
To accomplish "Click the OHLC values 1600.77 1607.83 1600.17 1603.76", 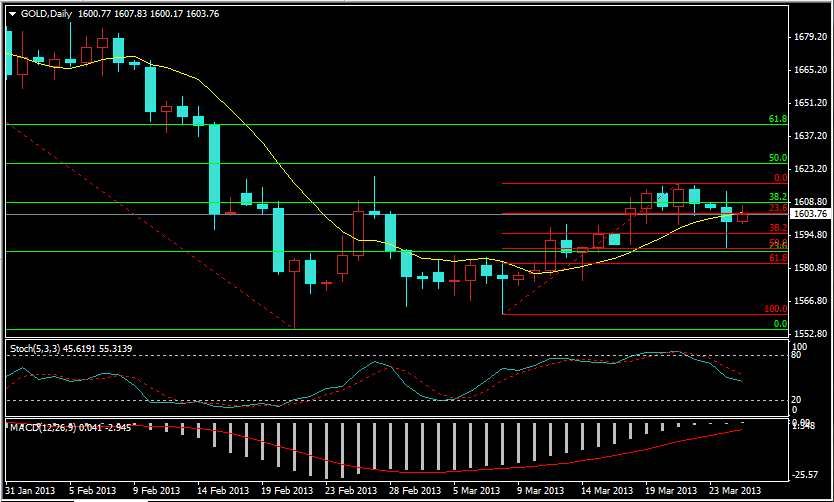I will pyautogui.click(x=148, y=14).
